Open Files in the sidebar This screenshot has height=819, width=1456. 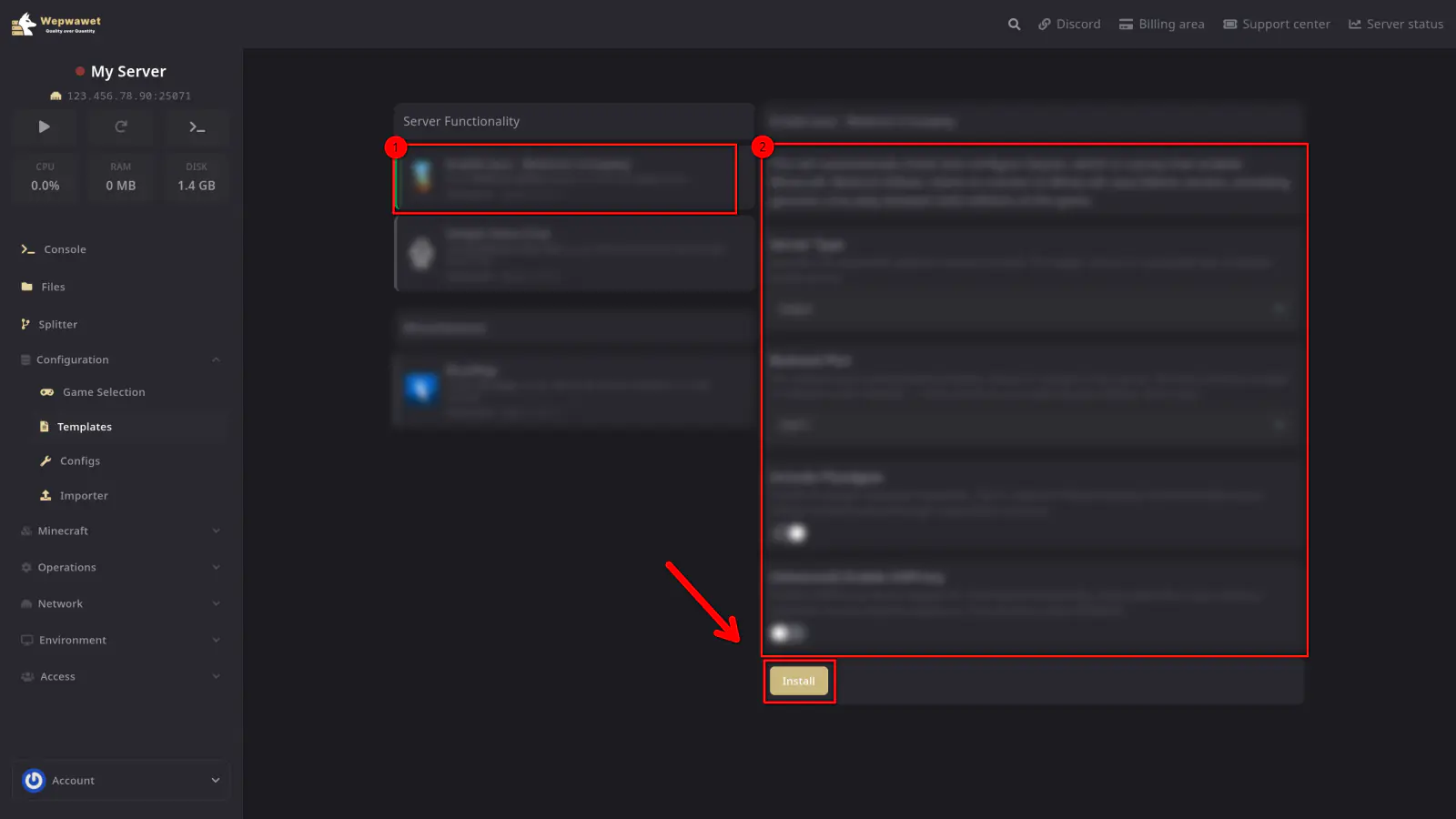point(53,287)
